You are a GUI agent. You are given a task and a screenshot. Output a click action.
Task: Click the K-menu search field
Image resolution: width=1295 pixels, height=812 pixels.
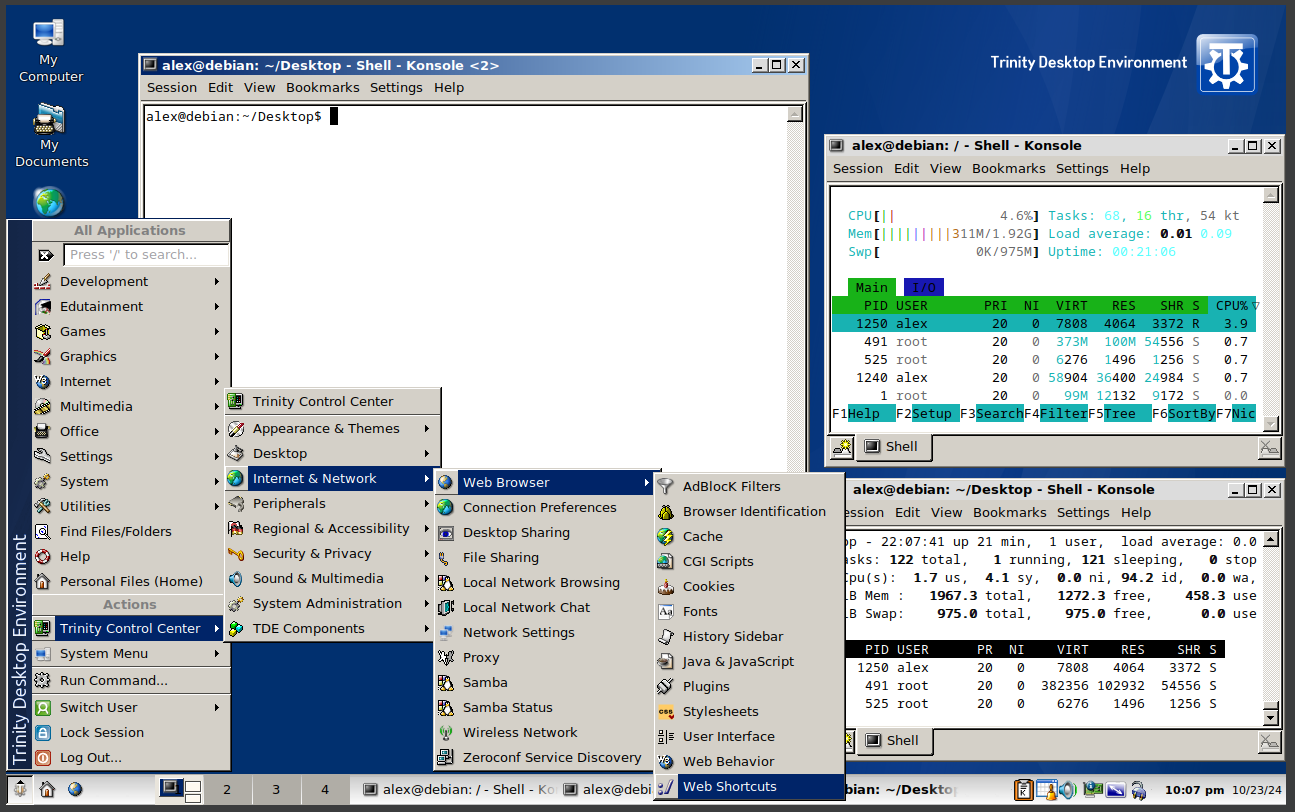(146, 255)
